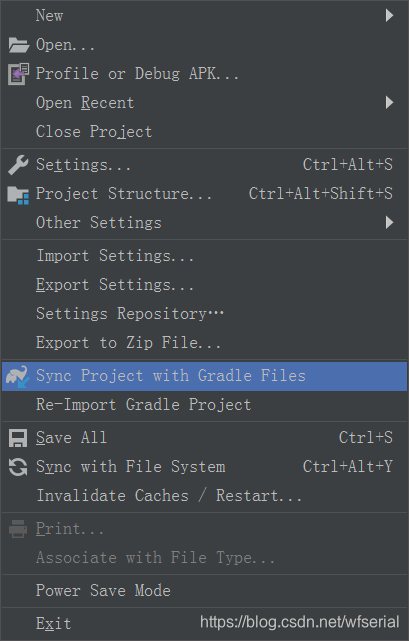Open the blog.csdn.net/wfserial watermark link
Image resolution: width=409 pixels, height=641 pixels.
pos(299,622)
